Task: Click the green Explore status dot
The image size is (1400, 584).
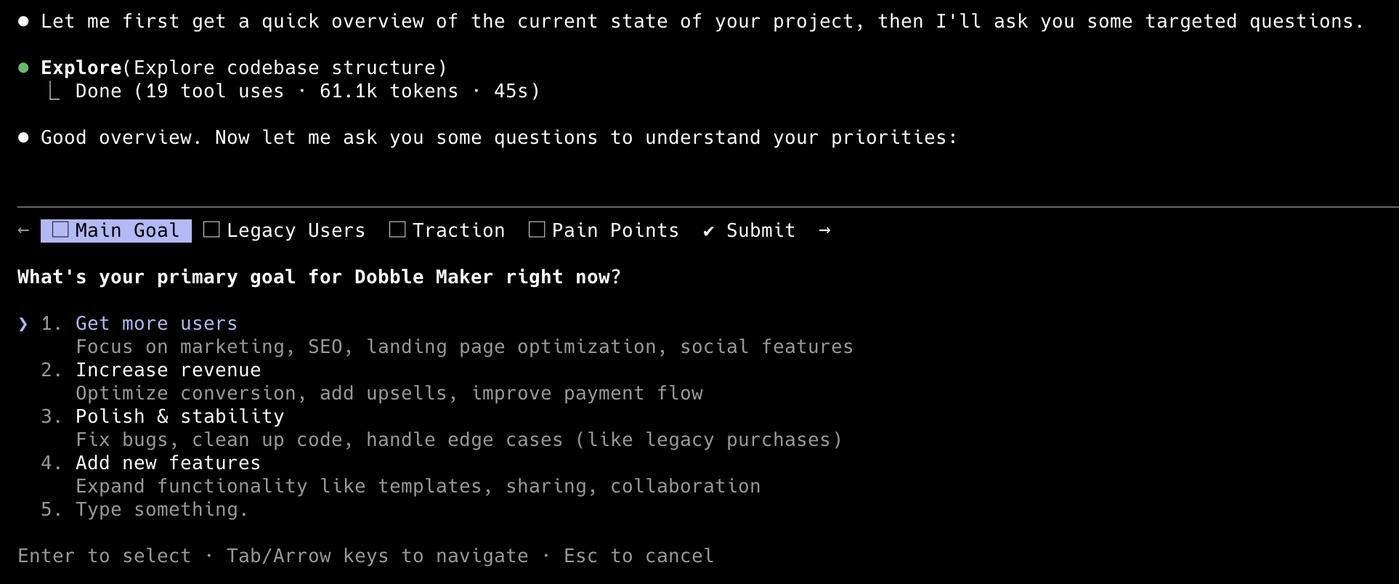Action: click(23, 68)
